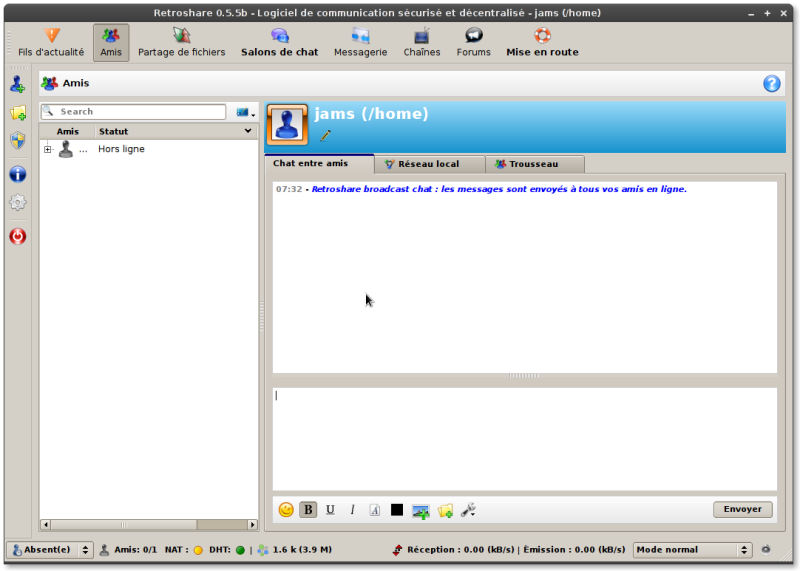The image size is (800, 571).
Task: Open the Chaînes section
Action: tap(422, 43)
